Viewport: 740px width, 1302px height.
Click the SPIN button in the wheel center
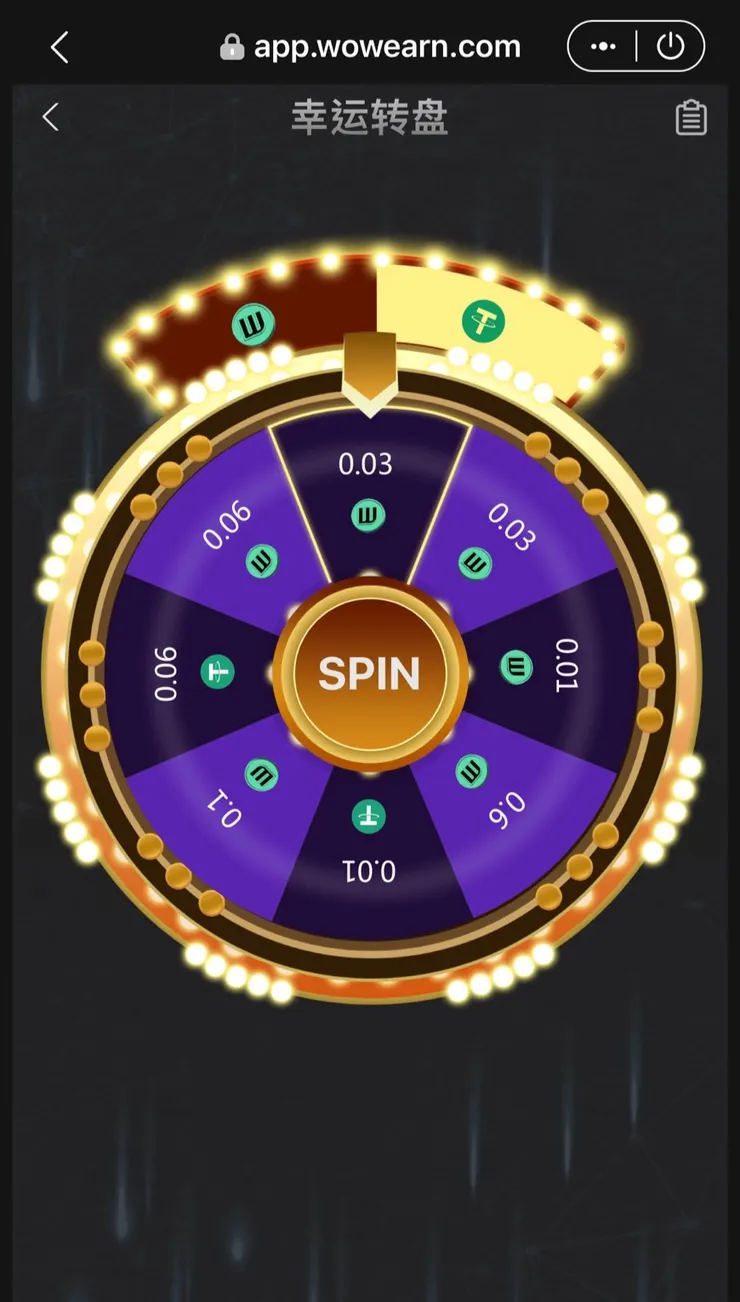pyautogui.click(x=370, y=674)
